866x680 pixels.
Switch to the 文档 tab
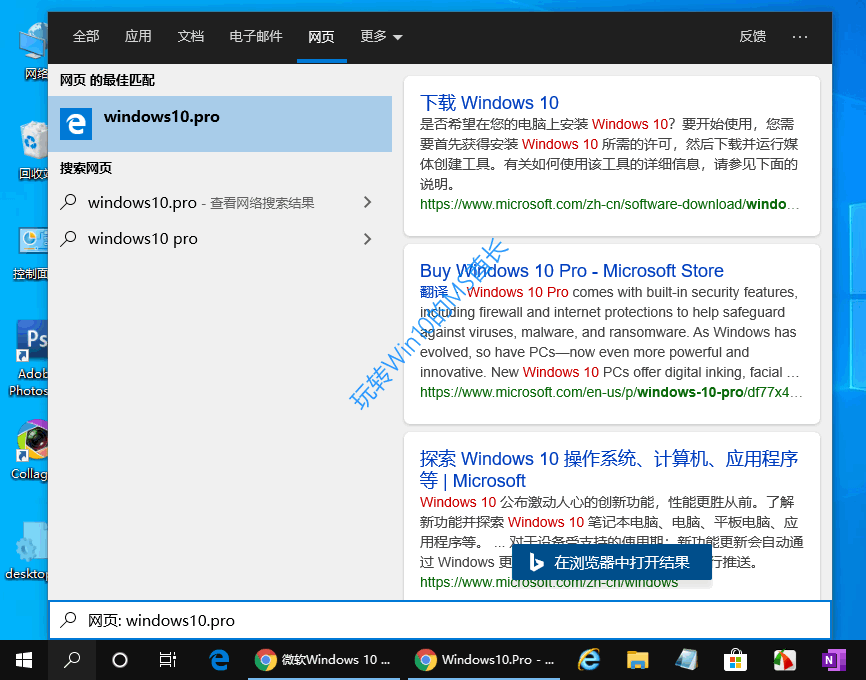pyautogui.click(x=191, y=36)
